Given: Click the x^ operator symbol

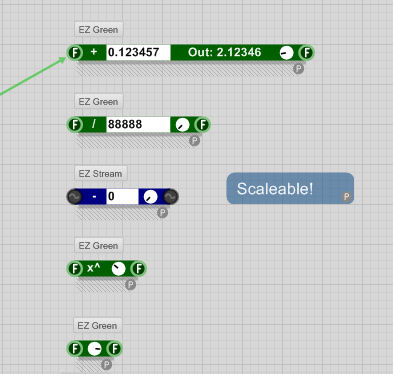Looking at the screenshot, I should pyautogui.click(x=94, y=268).
